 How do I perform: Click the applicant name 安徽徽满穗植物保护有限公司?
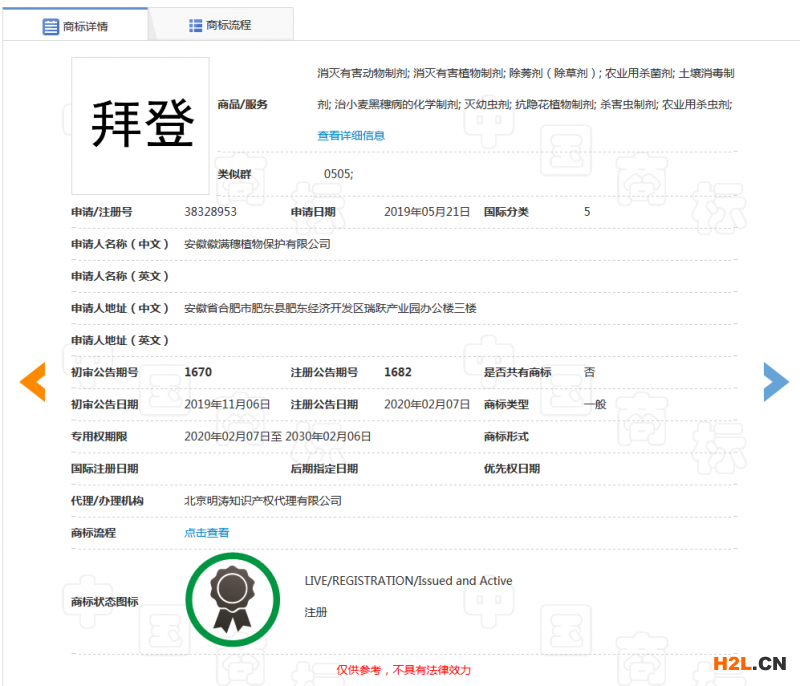(257, 244)
